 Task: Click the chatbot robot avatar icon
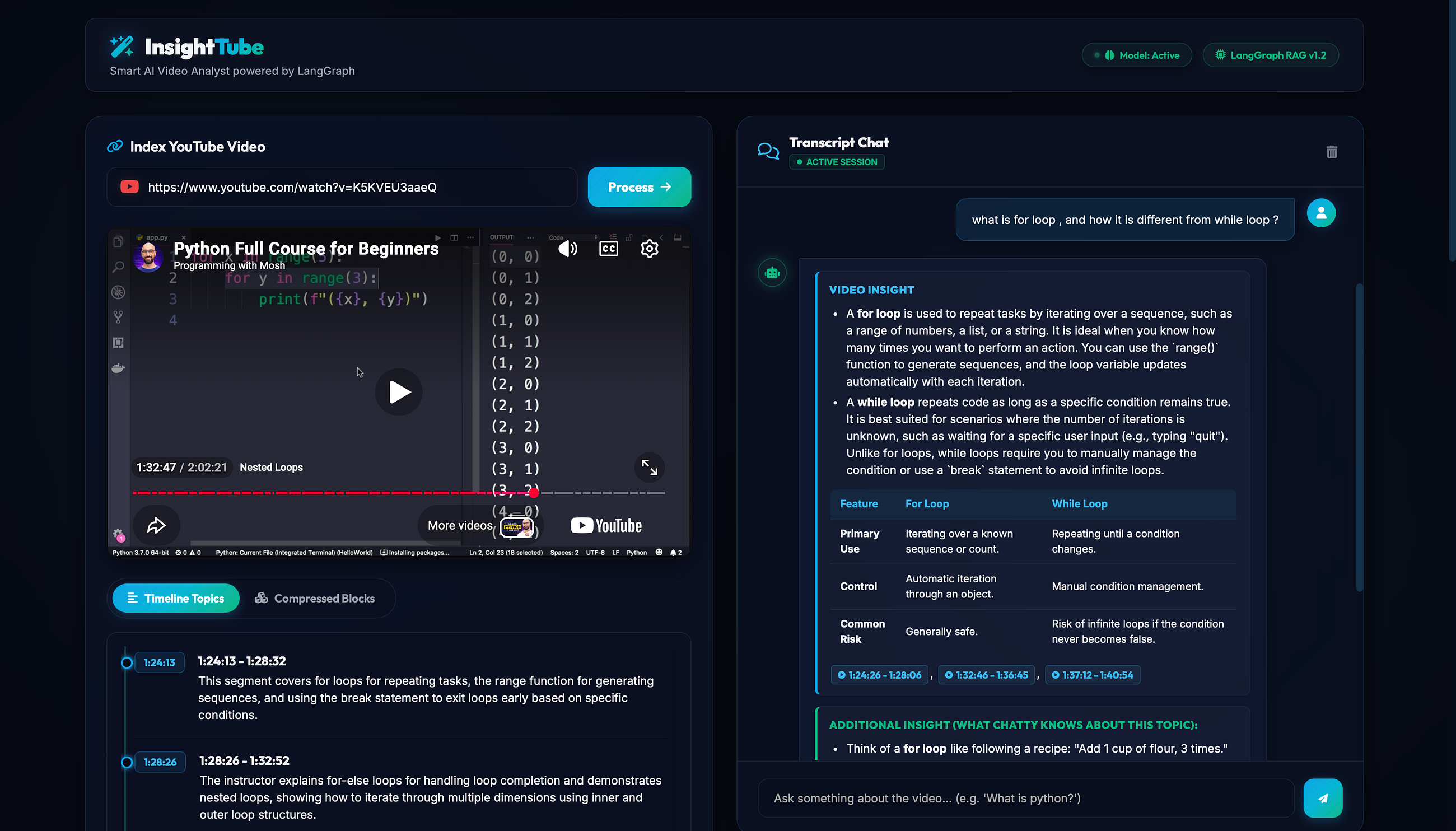(772, 273)
